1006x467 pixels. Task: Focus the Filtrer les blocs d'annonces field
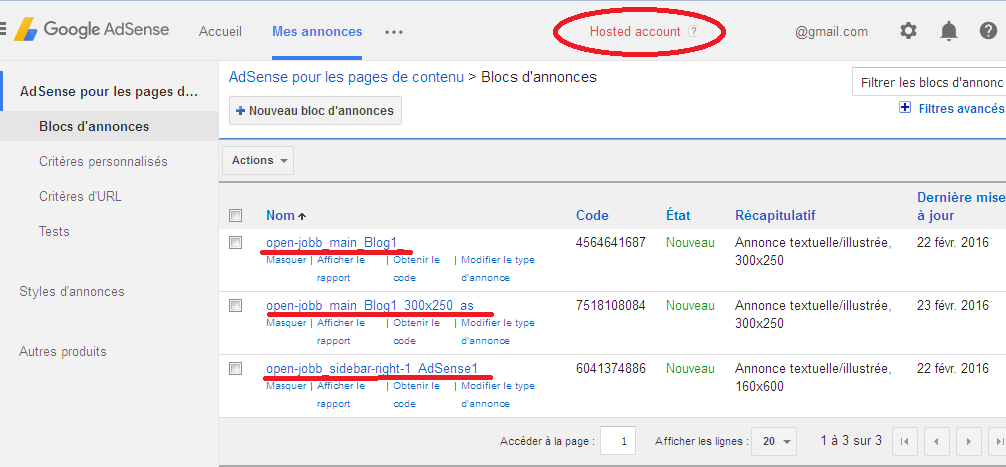[x=929, y=82]
